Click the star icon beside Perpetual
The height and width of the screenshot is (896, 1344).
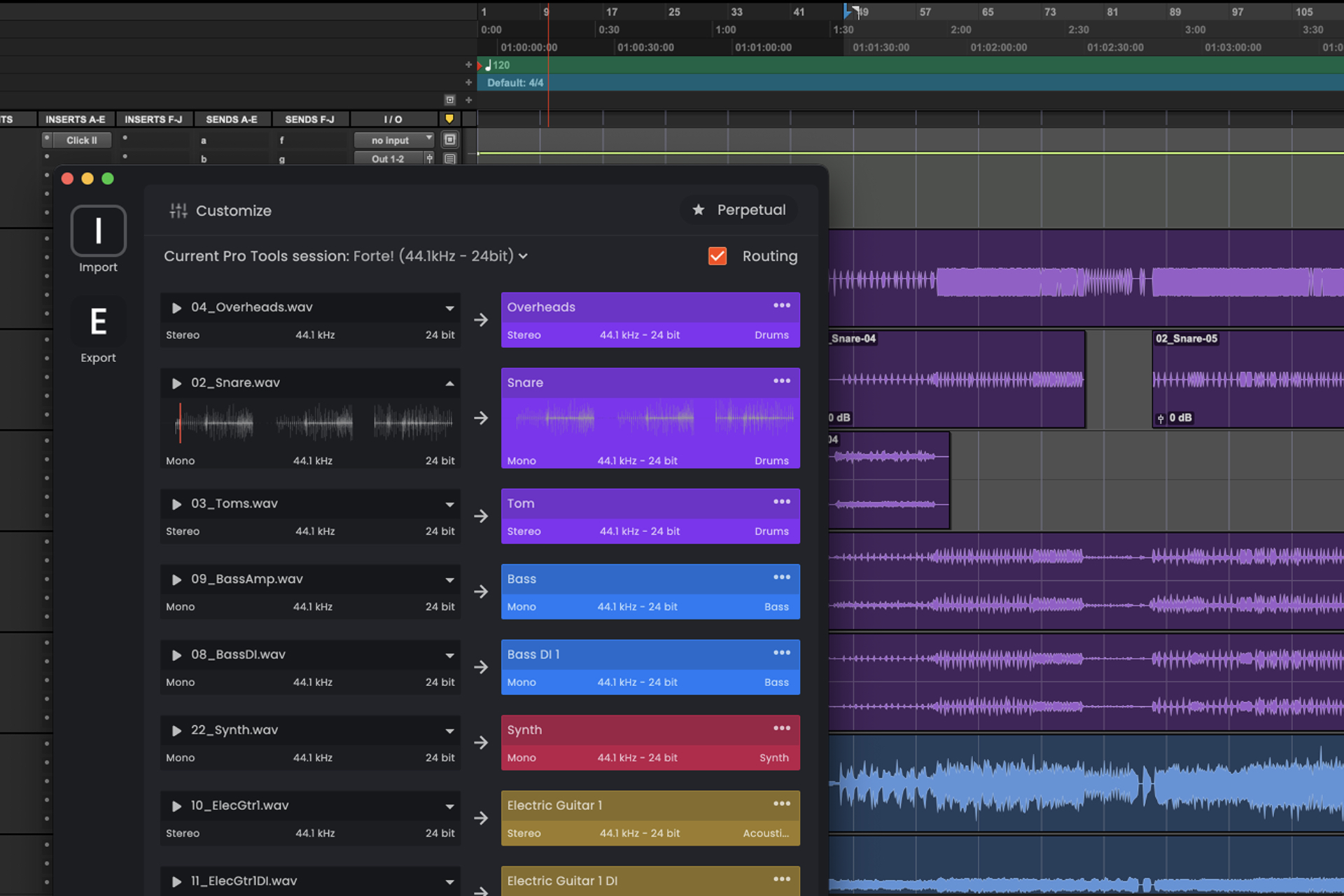698,210
